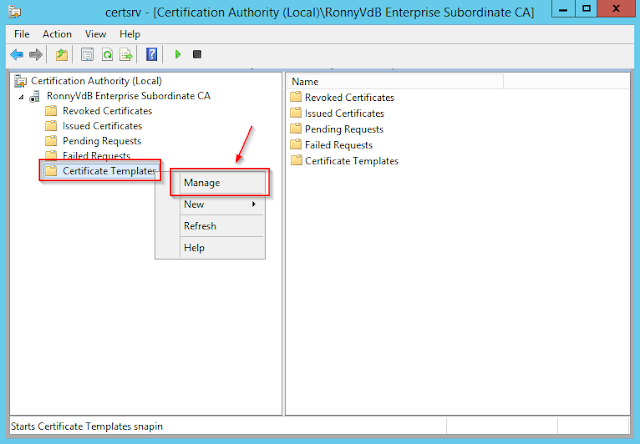Select Refresh in the context menu
The image size is (640, 444).
pos(199,226)
